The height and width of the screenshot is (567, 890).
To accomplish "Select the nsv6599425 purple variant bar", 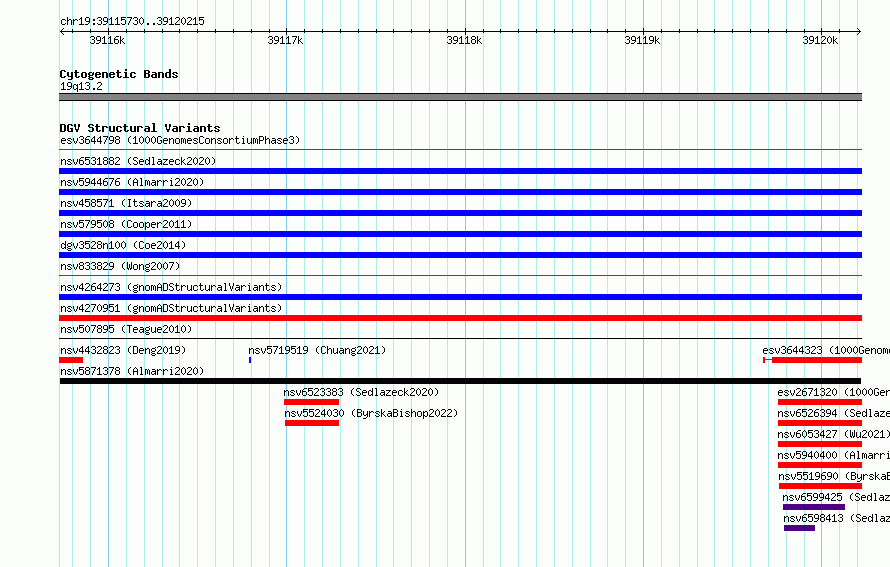I will pyautogui.click(x=814, y=507).
